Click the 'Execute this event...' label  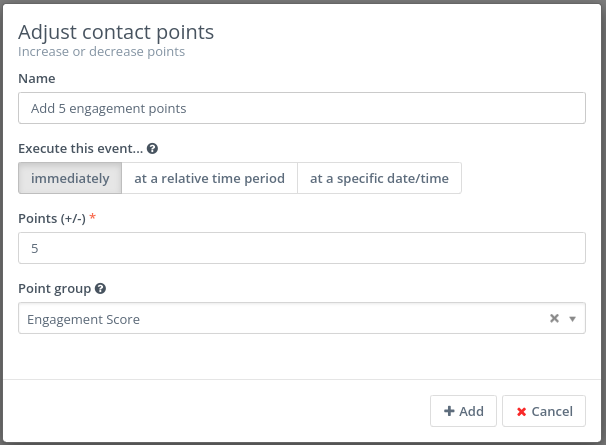click(80, 148)
